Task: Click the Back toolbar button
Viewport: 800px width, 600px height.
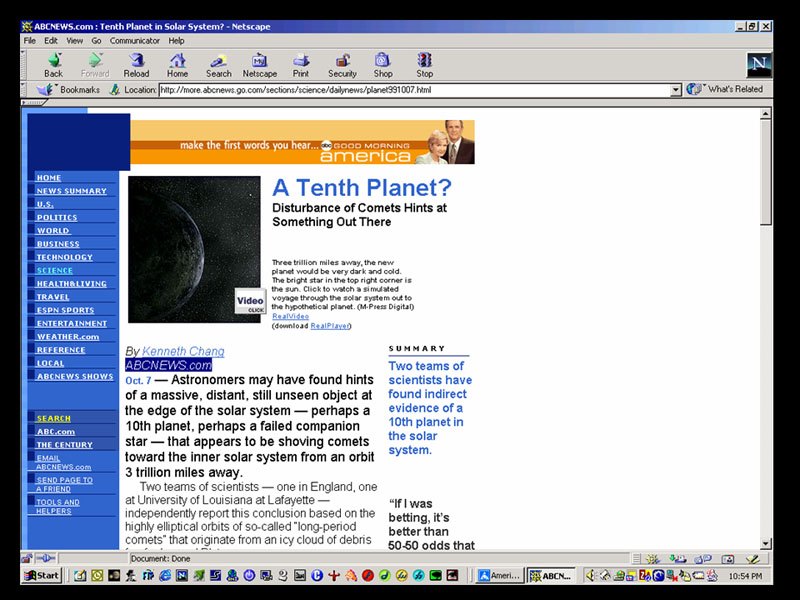Action: pyautogui.click(x=54, y=65)
